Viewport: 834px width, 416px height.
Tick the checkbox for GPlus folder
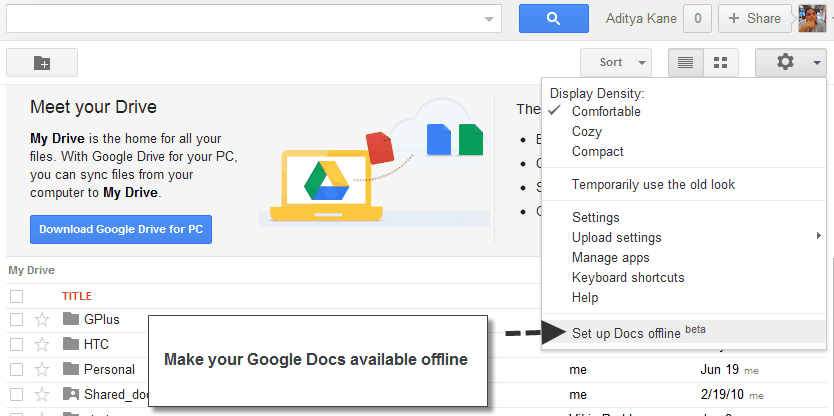click(16, 319)
